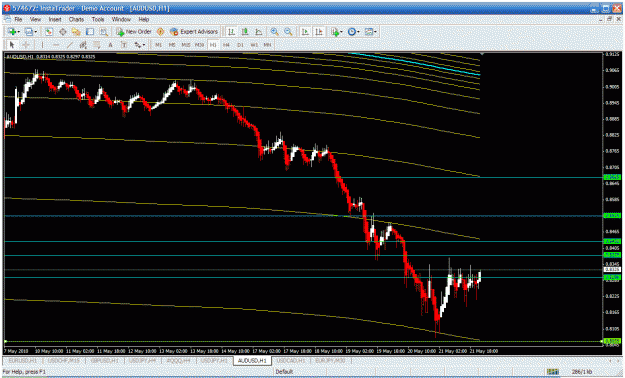
Task: Open the Profiles dropdown
Action: pyautogui.click(x=31, y=32)
